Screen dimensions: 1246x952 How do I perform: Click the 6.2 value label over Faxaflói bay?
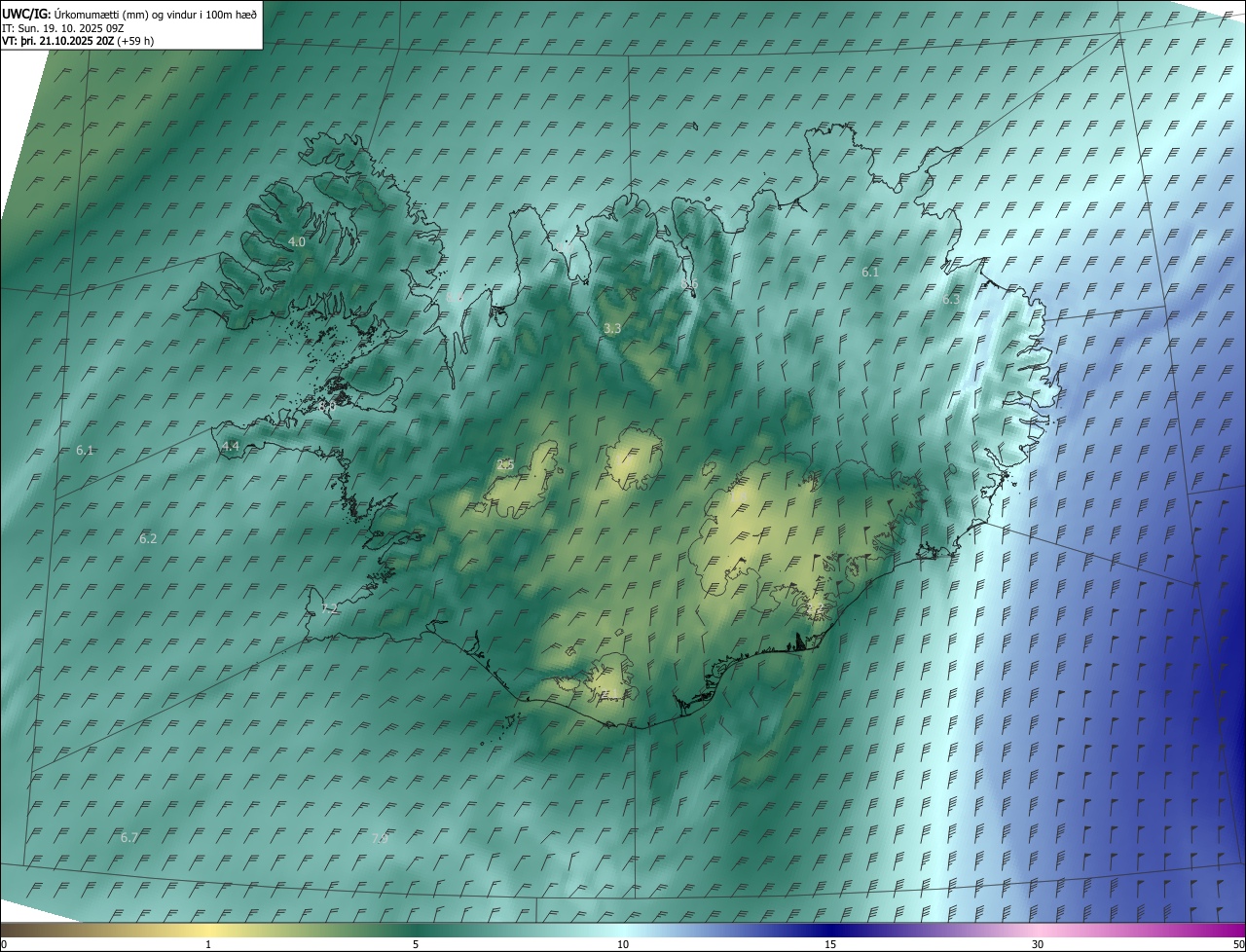pos(148,538)
